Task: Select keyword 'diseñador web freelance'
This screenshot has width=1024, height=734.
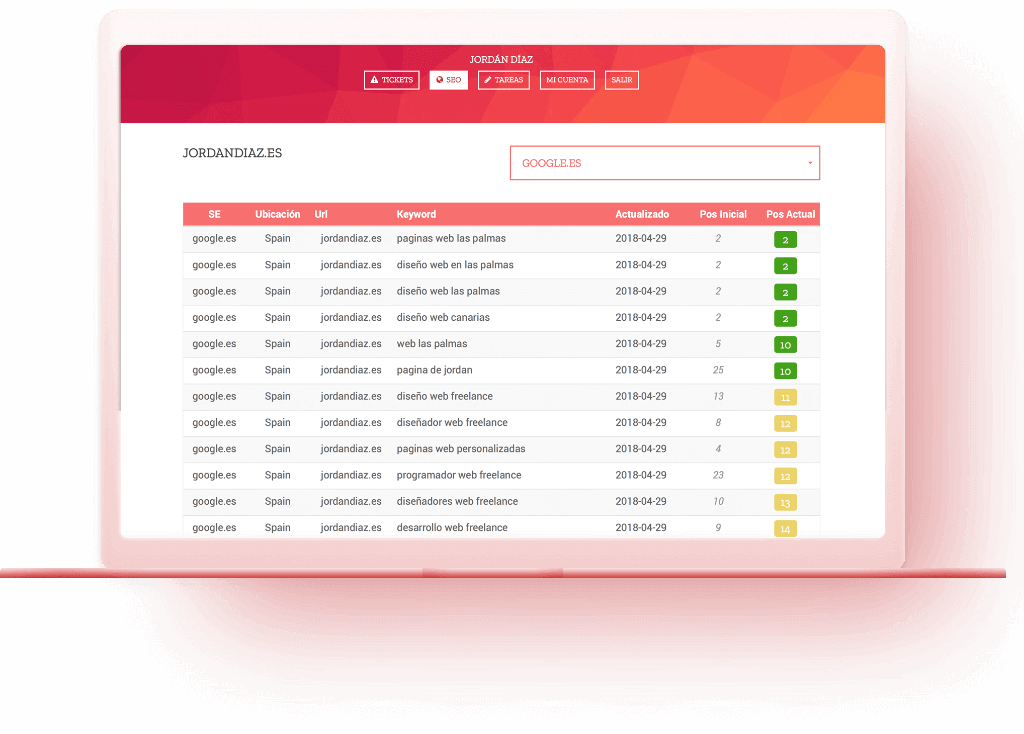Action: 452,423
